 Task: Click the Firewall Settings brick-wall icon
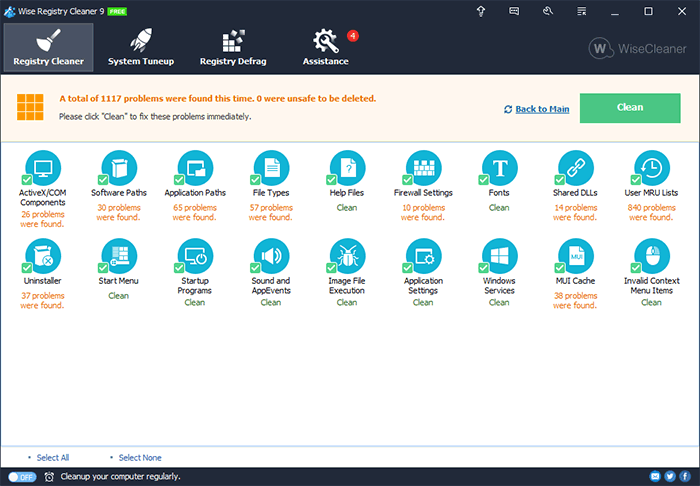tap(424, 168)
